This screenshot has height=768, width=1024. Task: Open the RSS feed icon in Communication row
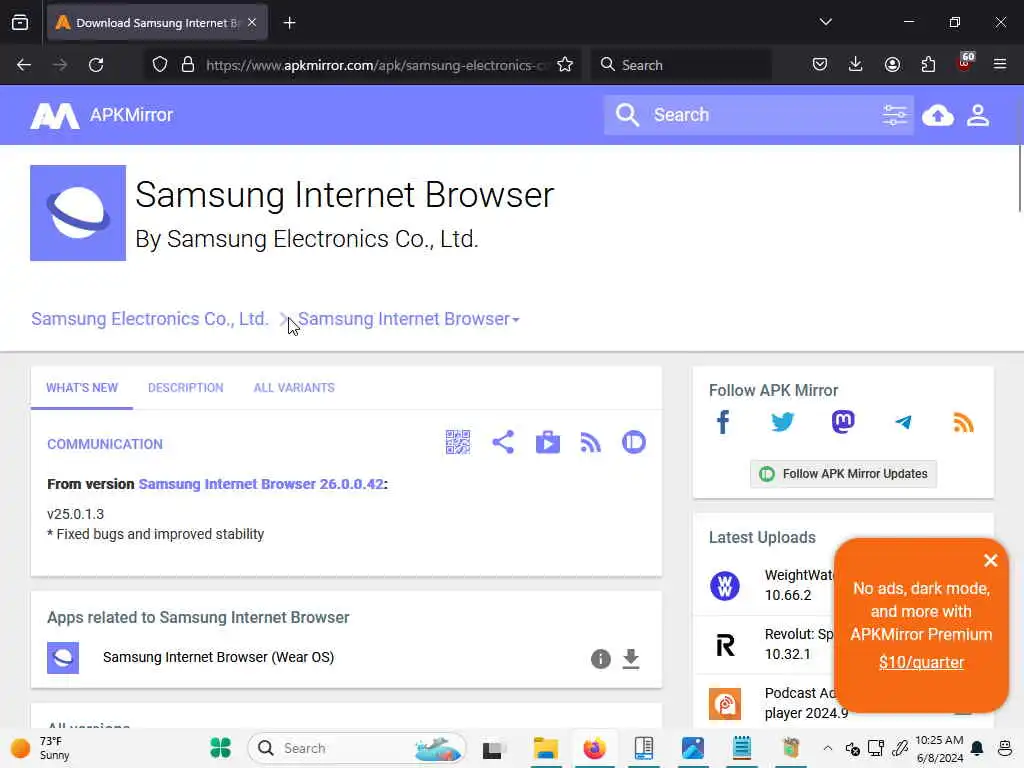(590, 443)
